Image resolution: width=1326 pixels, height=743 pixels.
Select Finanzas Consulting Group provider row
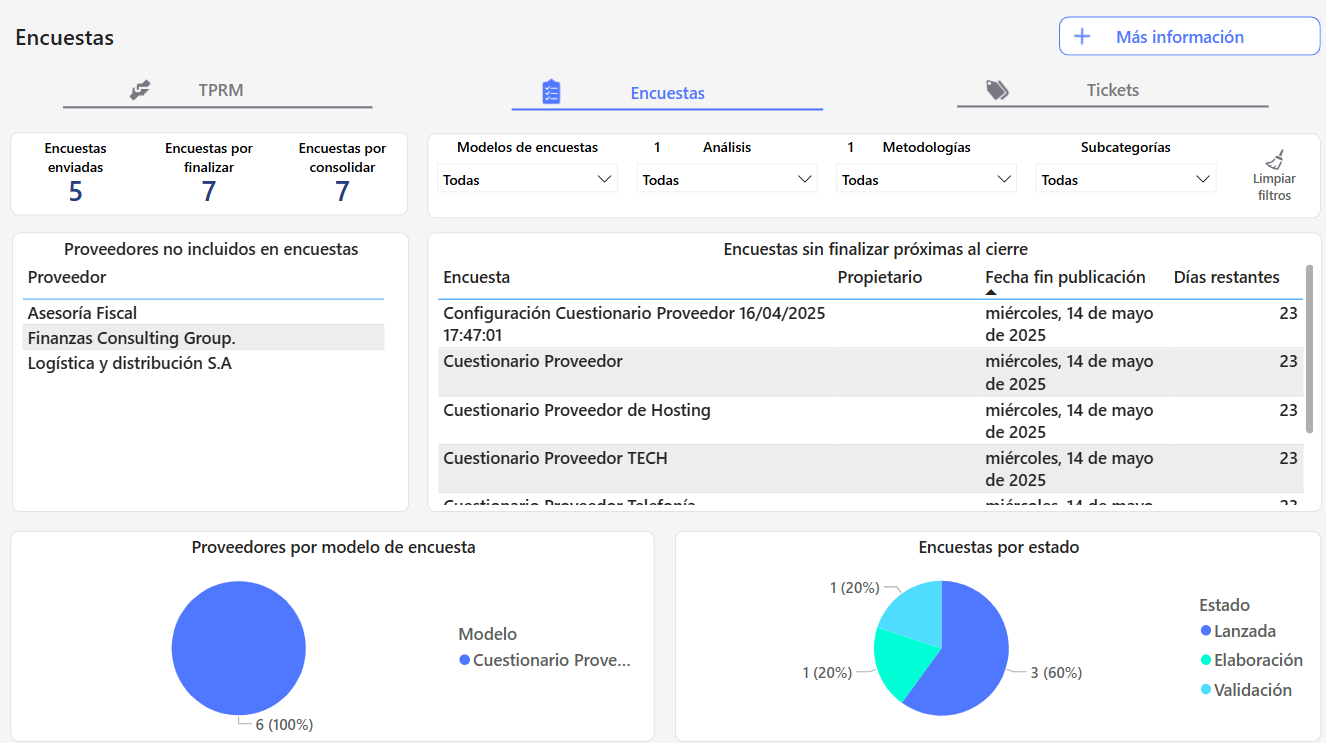tap(132, 338)
